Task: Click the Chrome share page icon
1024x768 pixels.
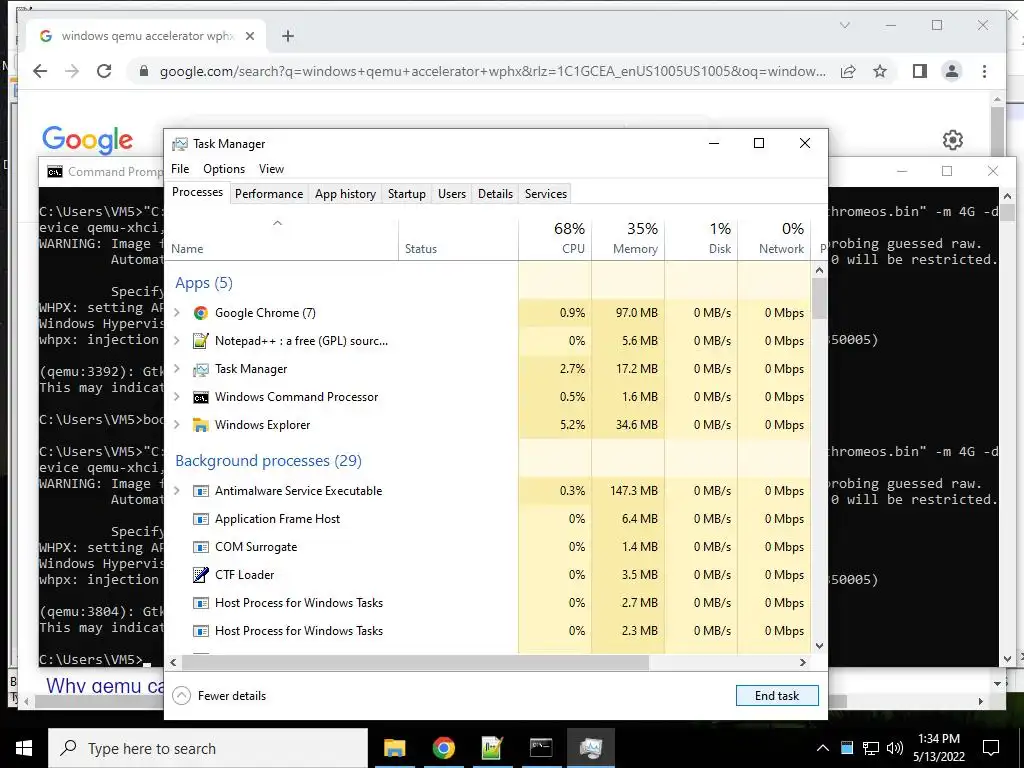Action: (848, 71)
